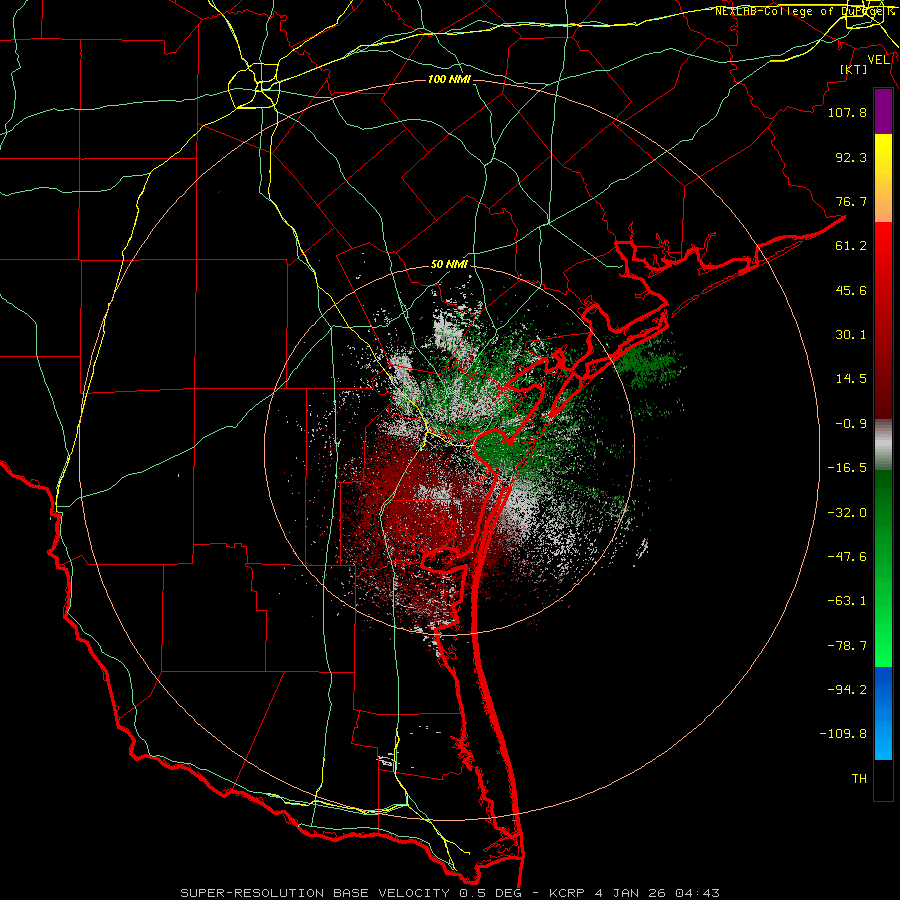
Task: Click the -109.8 velocity scale value
Action: [843, 734]
